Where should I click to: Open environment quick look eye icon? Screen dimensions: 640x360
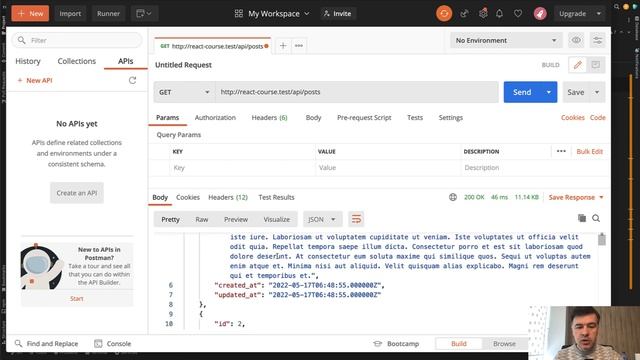[x=576, y=40]
